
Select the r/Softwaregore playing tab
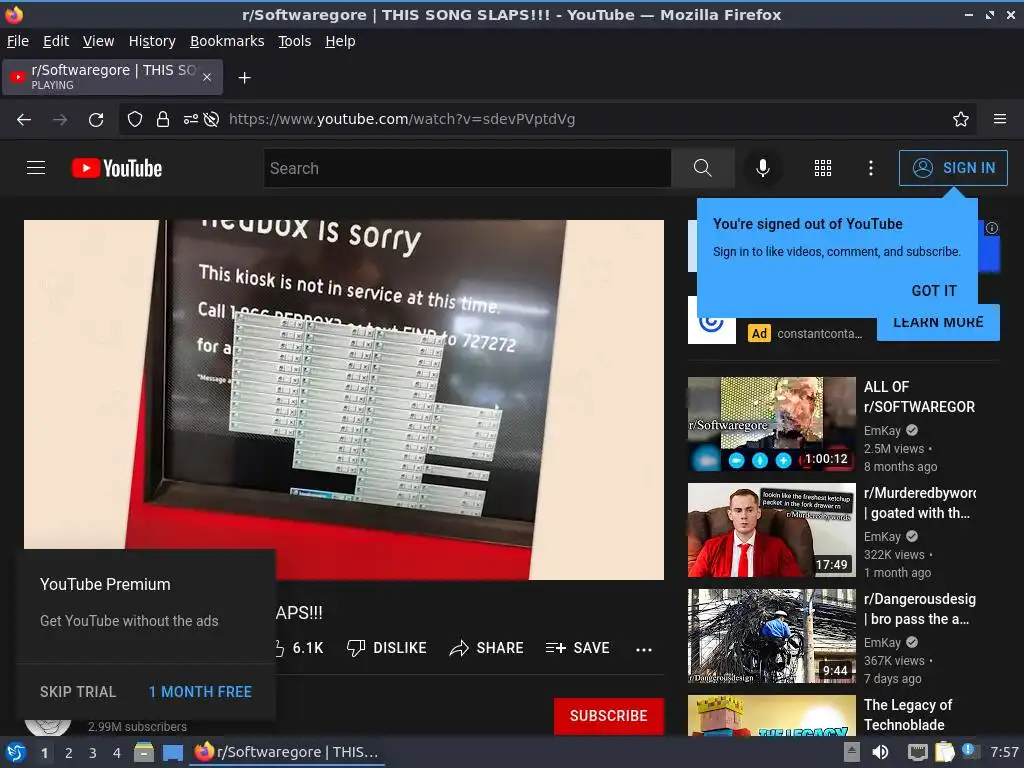(x=112, y=77)
